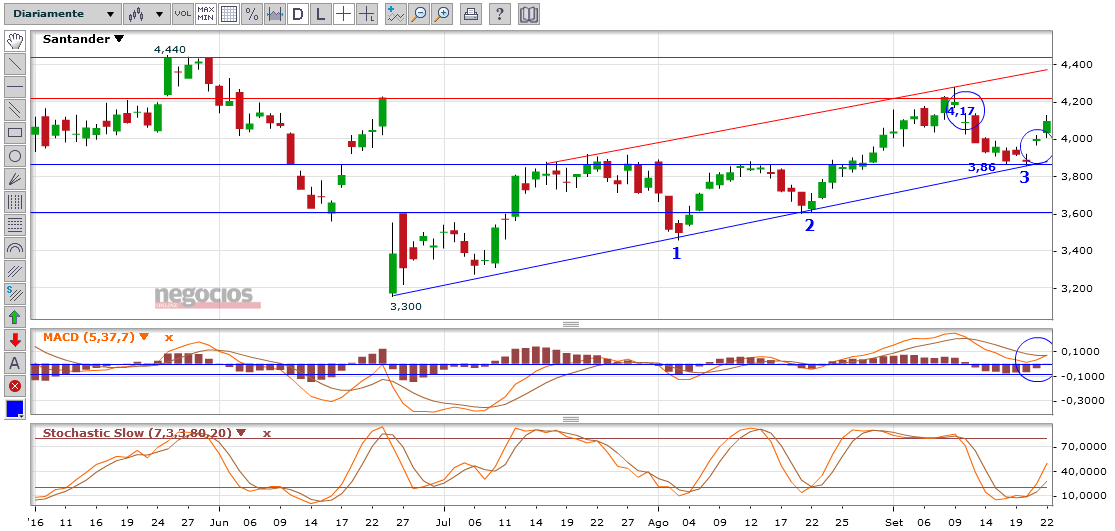This screenshot has height=531, width=1115.
Task: Select the horizontal retracement lines tool
Action: point(15,225)
